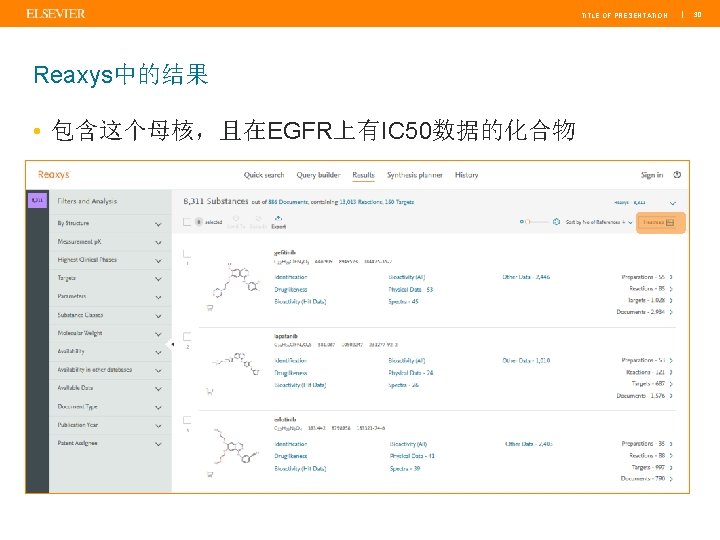Click the settings icon beside the slider
Viewport: 720px width, 540px height.
pos(557,222)
